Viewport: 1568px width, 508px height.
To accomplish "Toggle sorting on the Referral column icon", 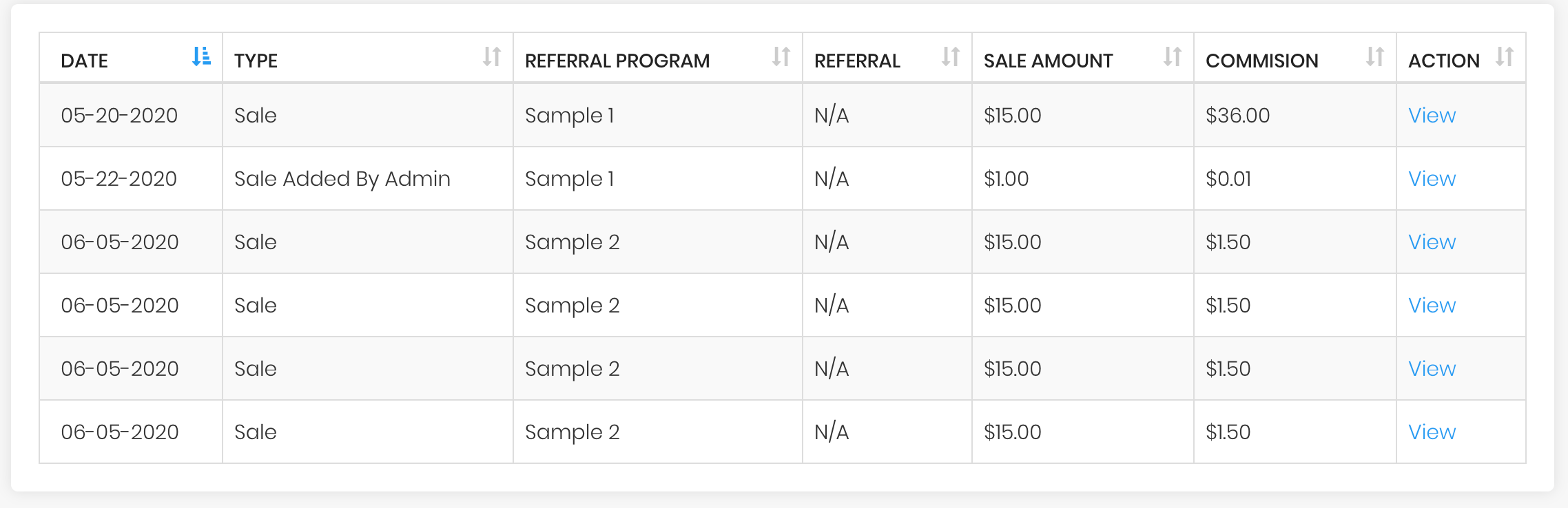I will (951, 56).
